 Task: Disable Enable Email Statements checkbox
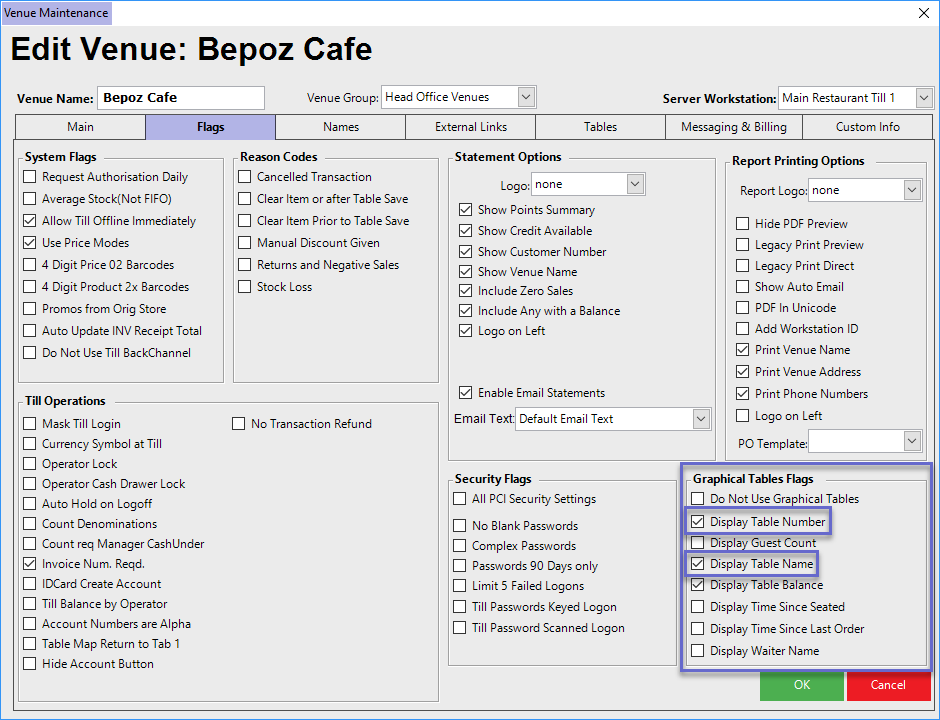coord(465,393)
